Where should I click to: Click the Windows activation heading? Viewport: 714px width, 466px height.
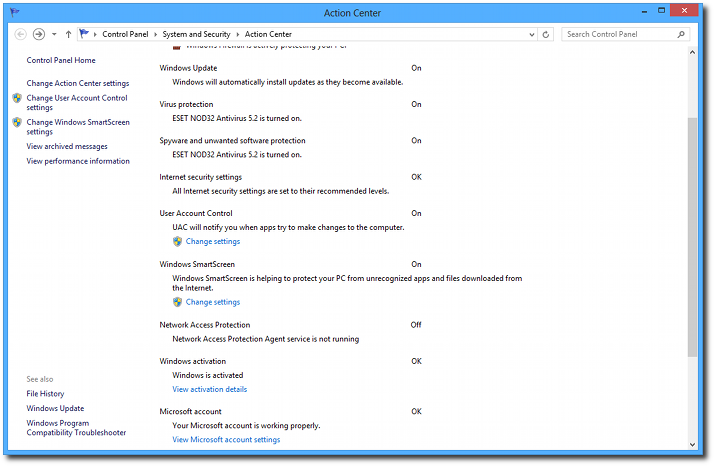point(193,361)
